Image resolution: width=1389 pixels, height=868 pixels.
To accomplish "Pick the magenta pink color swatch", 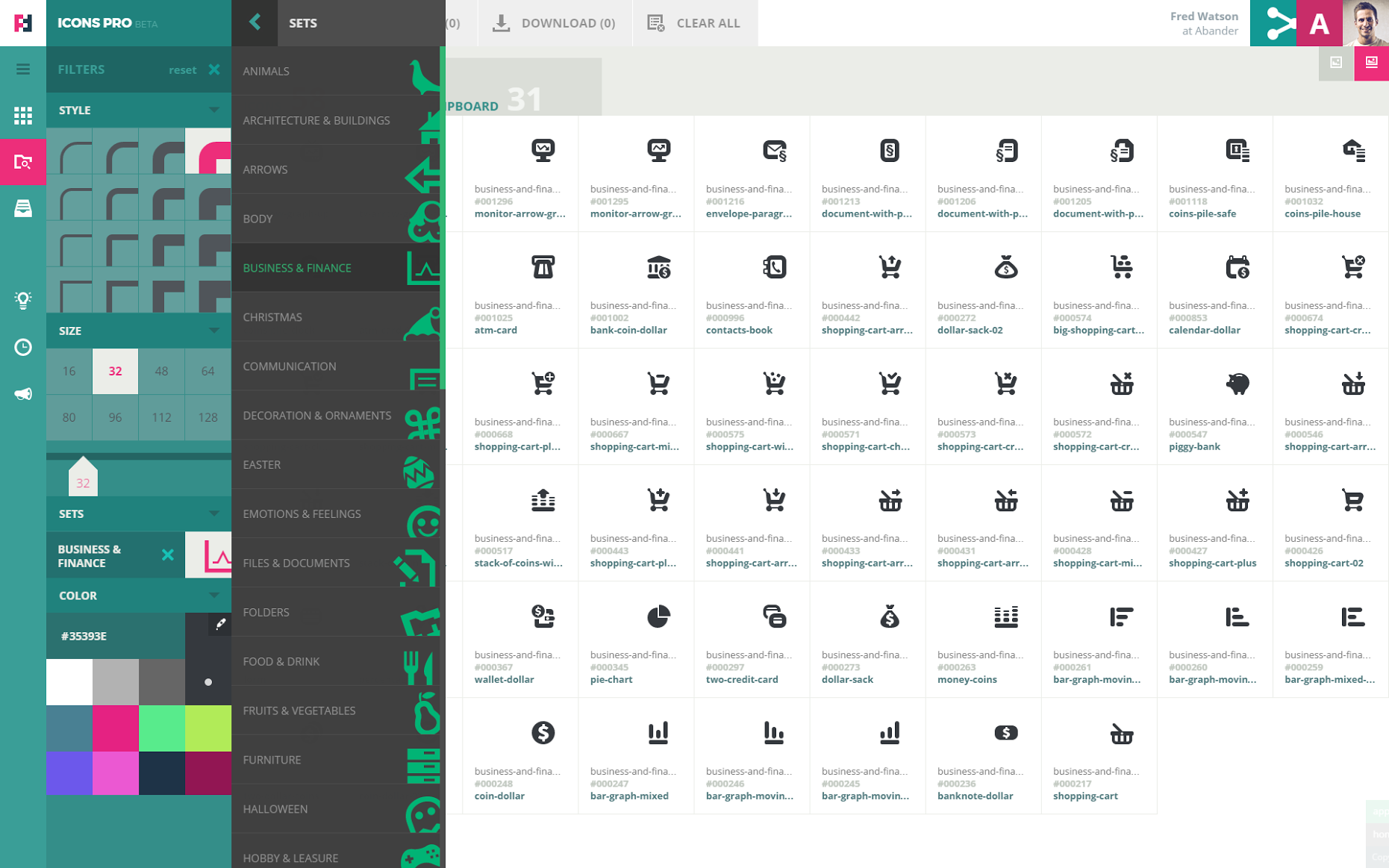I will (115, 728).
